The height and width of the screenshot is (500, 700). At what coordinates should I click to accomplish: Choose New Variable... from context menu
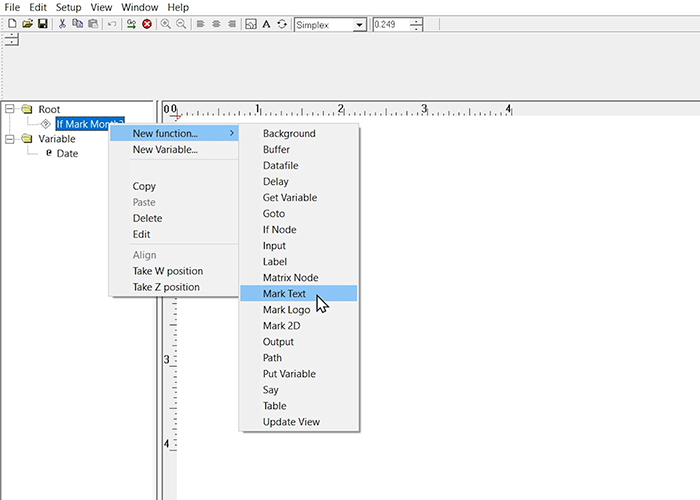(x=174, y=150)
